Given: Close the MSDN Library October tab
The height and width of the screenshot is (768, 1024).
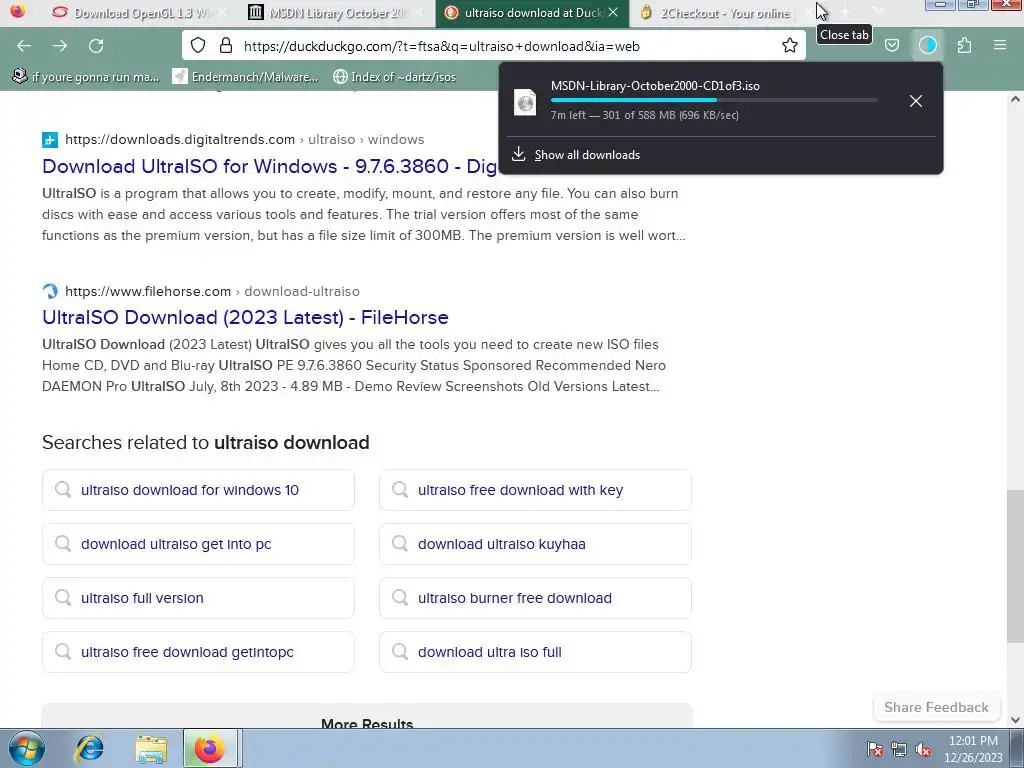Looking at the screenshot, I should click(419, 12).
